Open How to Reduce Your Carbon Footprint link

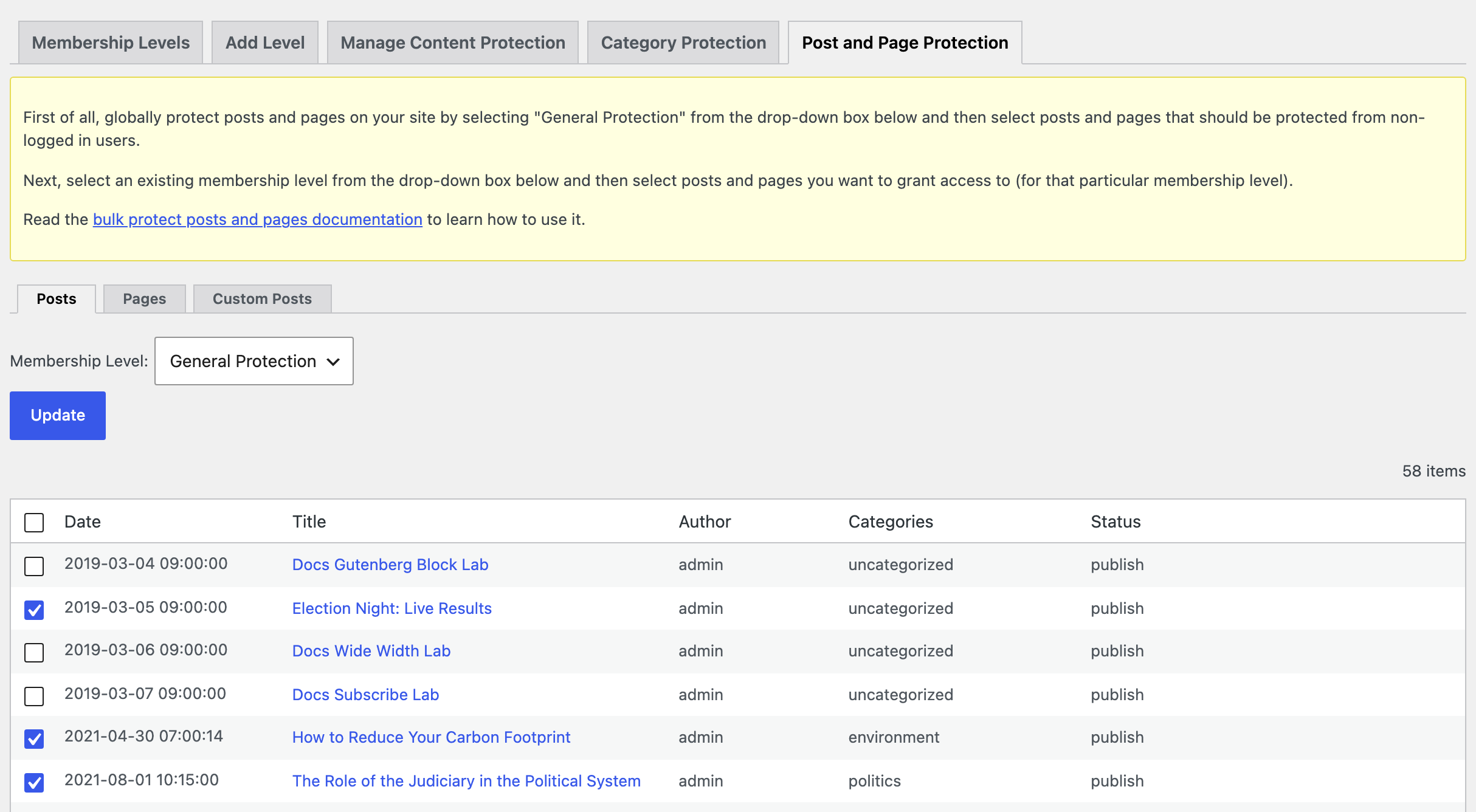[432, 737]
